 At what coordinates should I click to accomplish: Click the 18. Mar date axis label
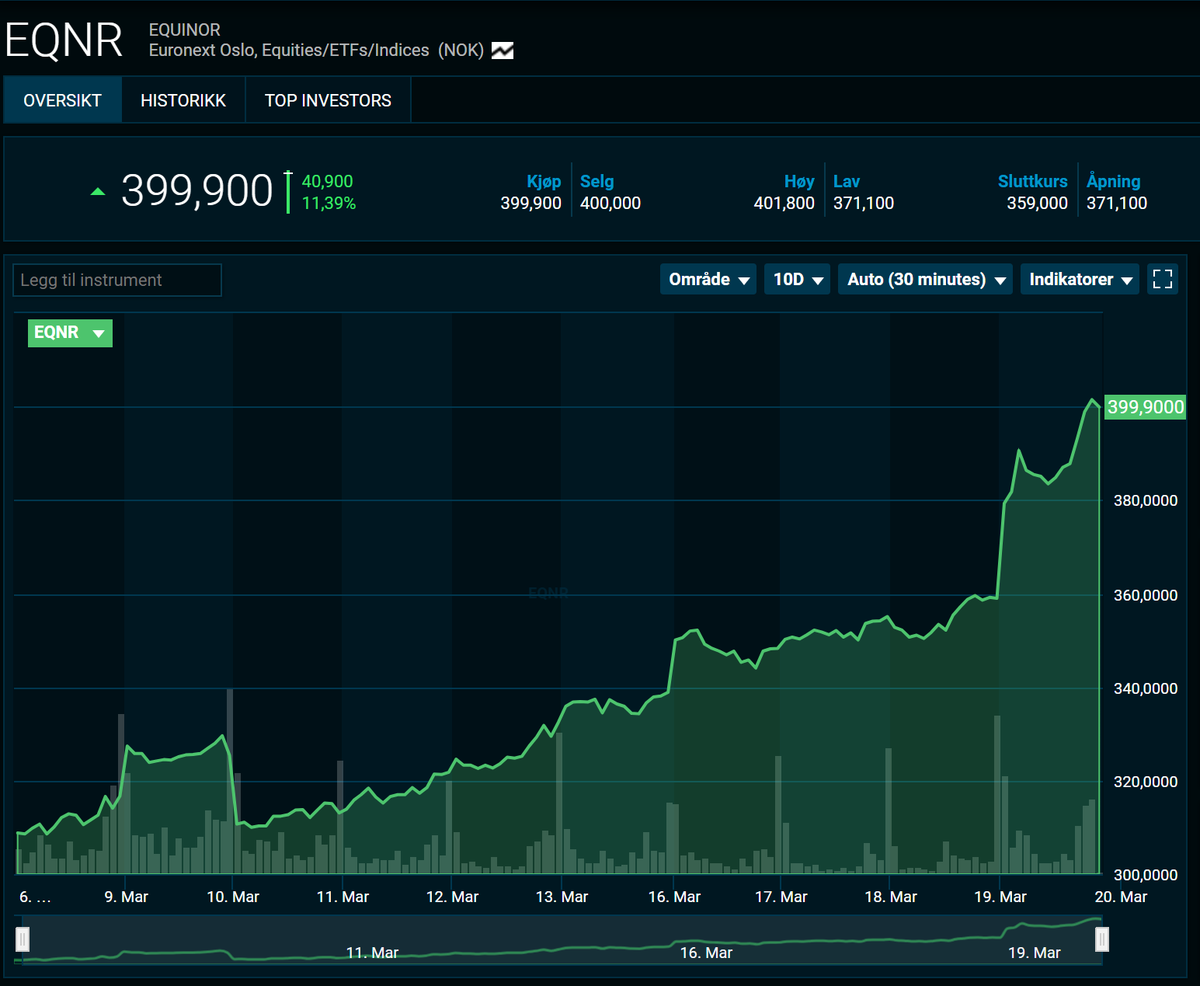[x=890, y=897]
